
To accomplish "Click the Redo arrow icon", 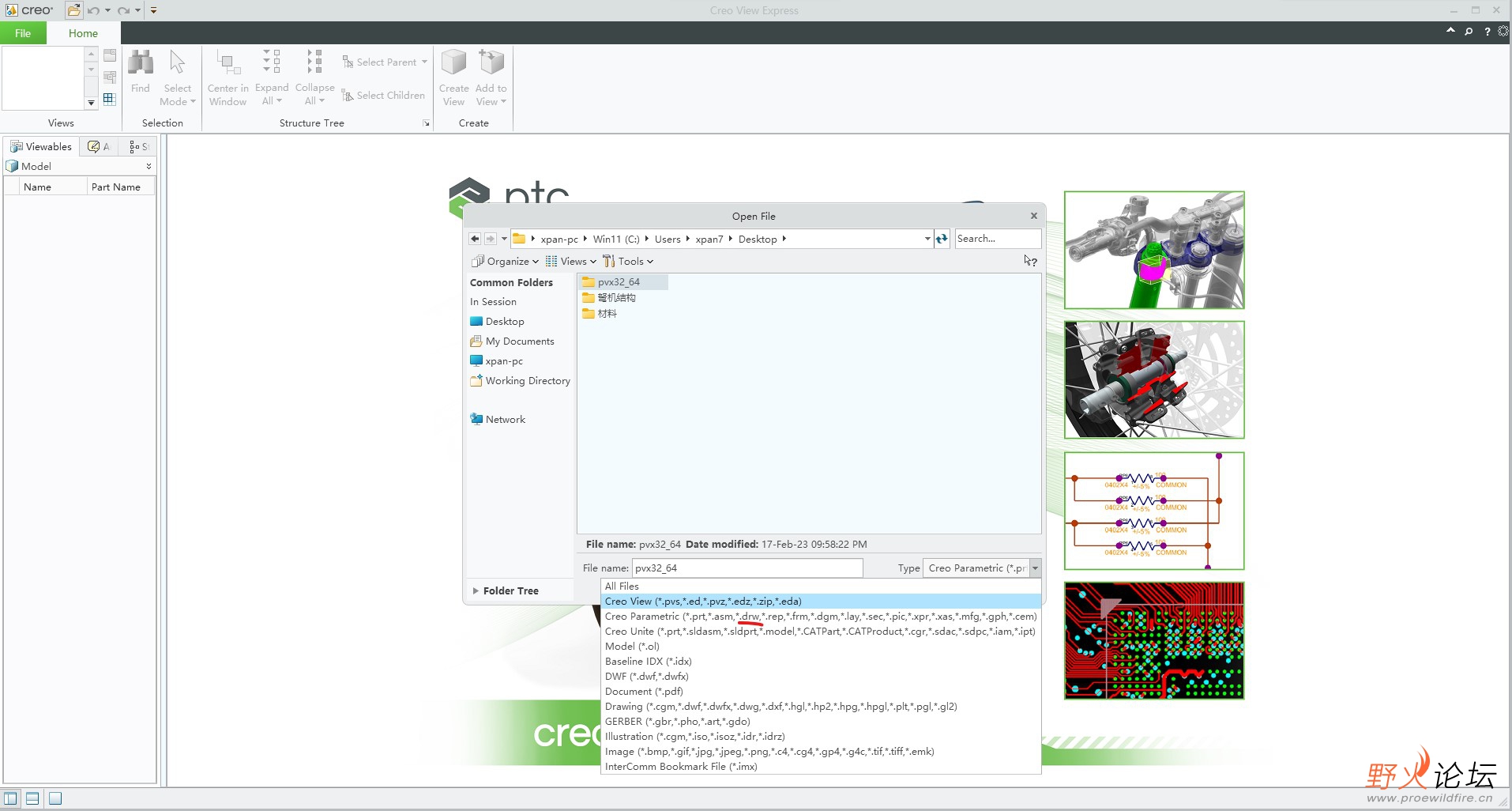I will 123,10.
